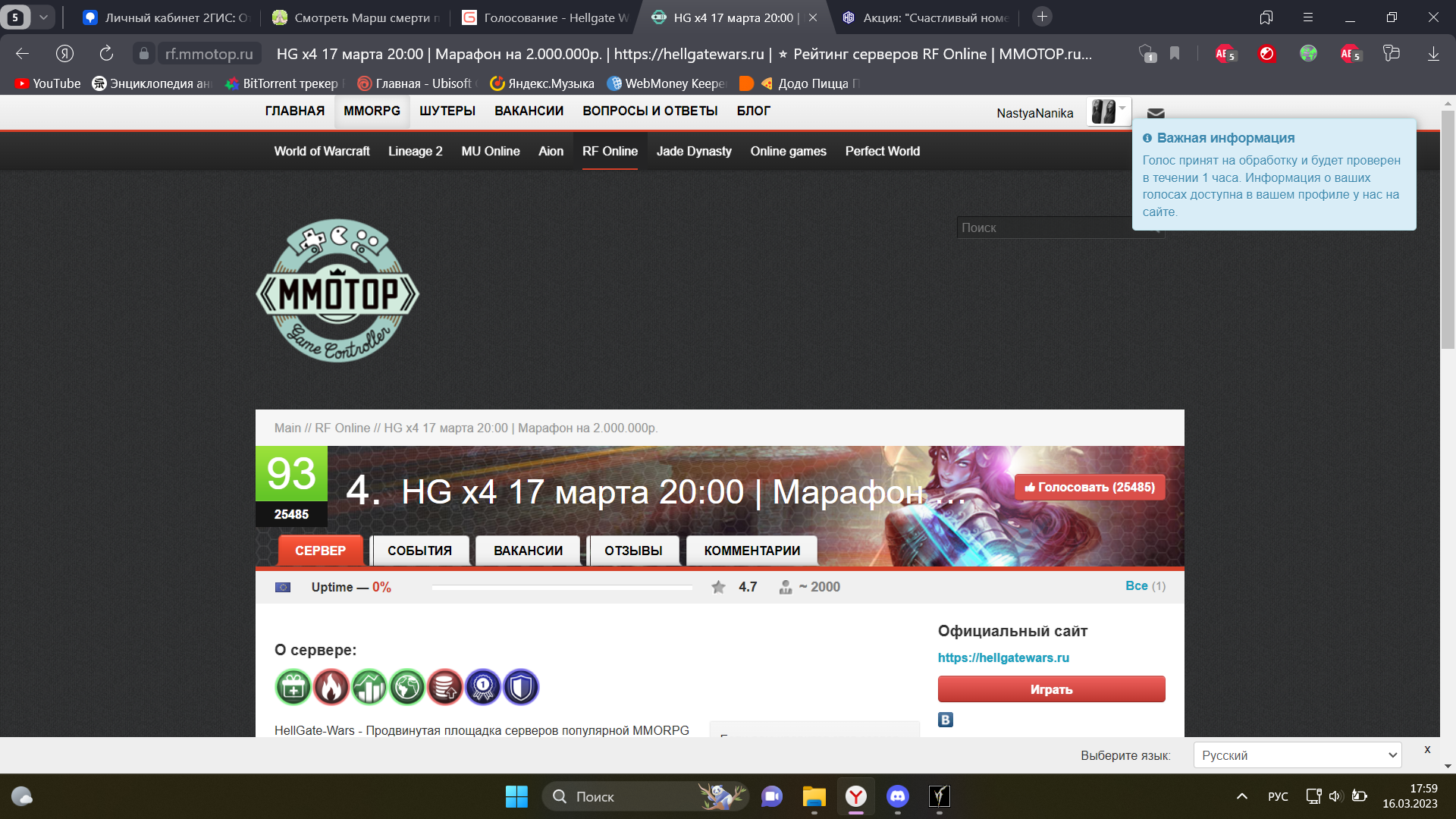Viewport: 1456px width, 819px height.
Task: Click the red flame server badge
Action: tap(331, 687)
